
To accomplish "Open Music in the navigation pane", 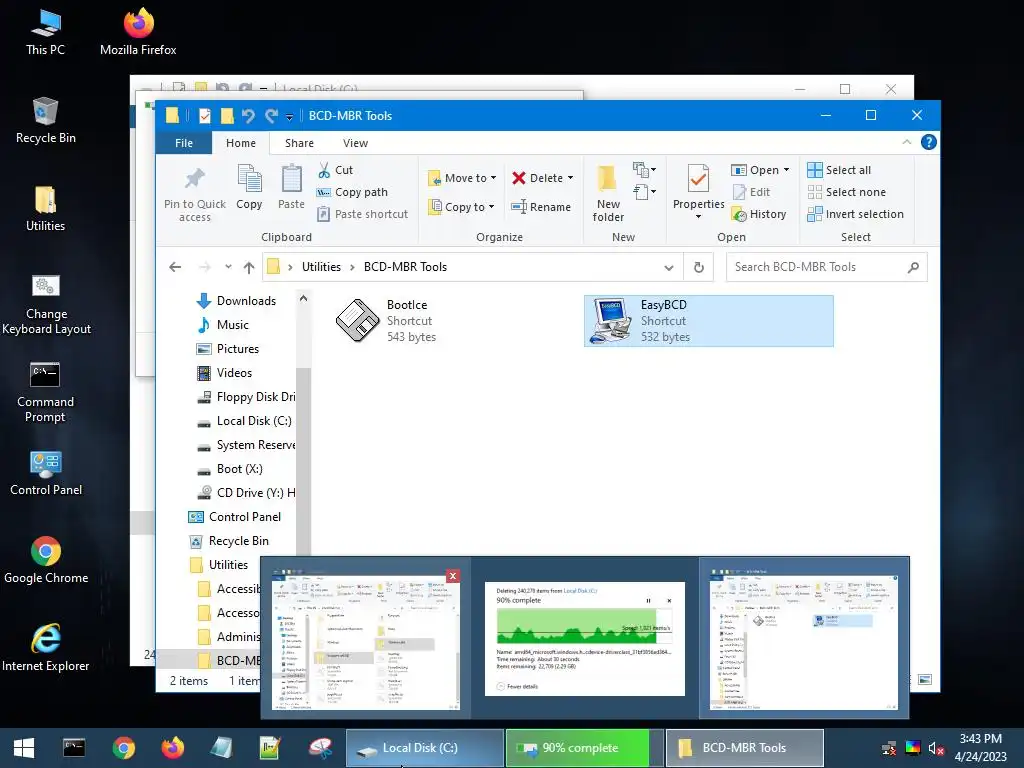I will click(x=223, y=325).
